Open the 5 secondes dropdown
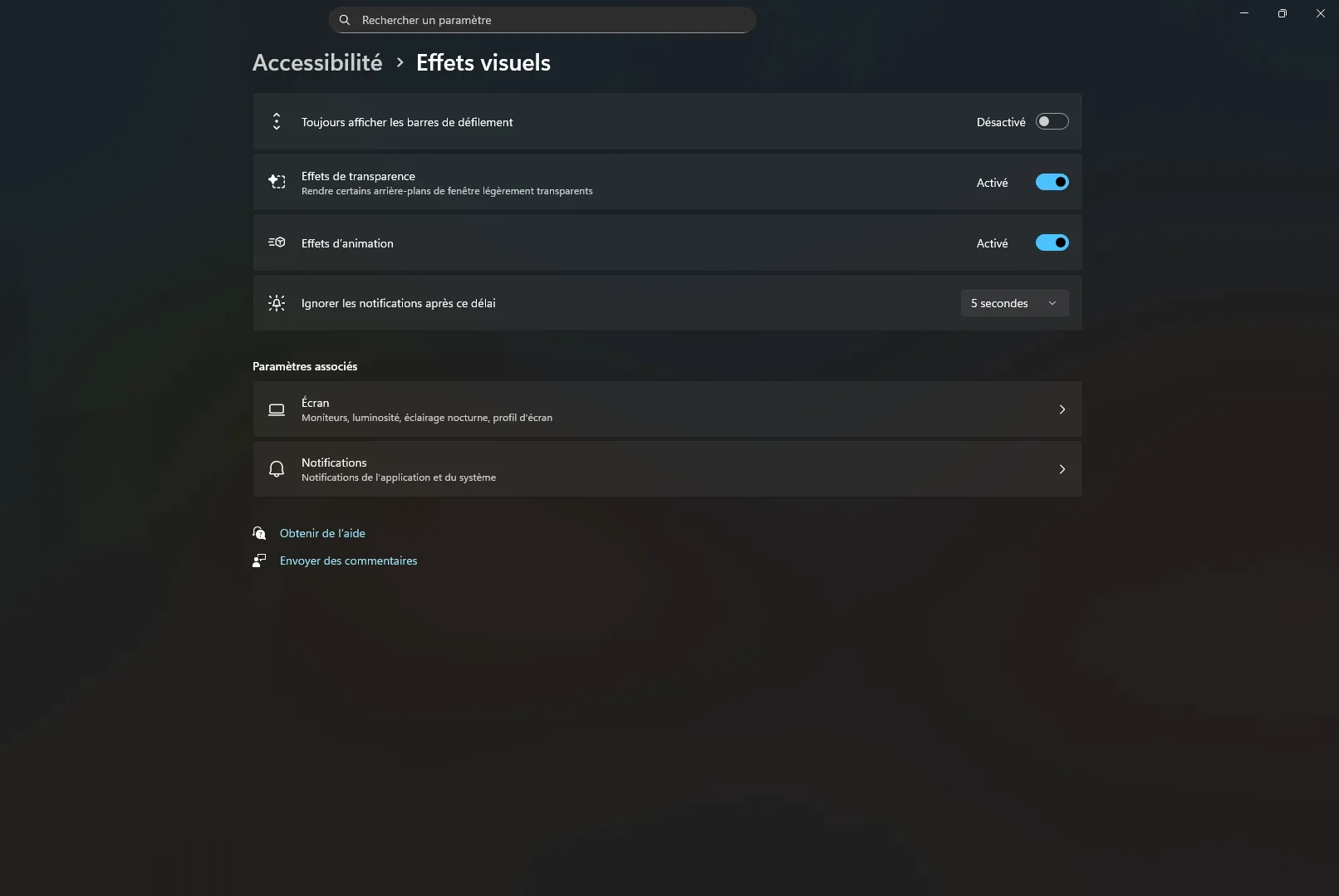1339x896 pixels. [1014, 303]
